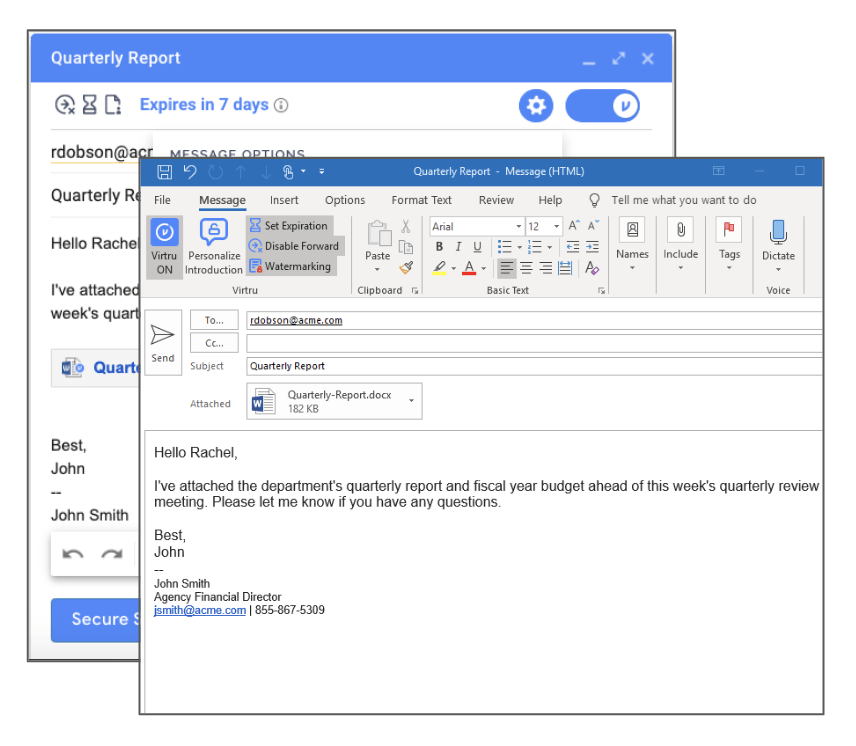Toggle the Virtru protection switch in Gmail compose
Screen dimensions: 856x746
[x=603, y=105]
